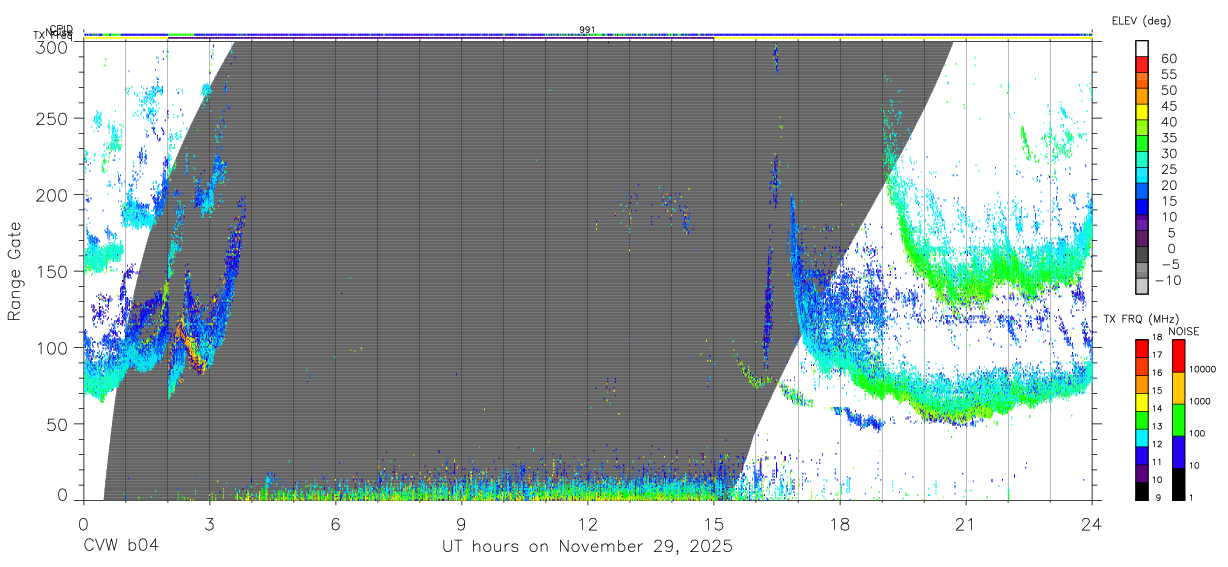Click the 24 tick on UT hours axis
Image resolution: width=1228 pixels, height=567 pixels.
(x=1091, y=523)
